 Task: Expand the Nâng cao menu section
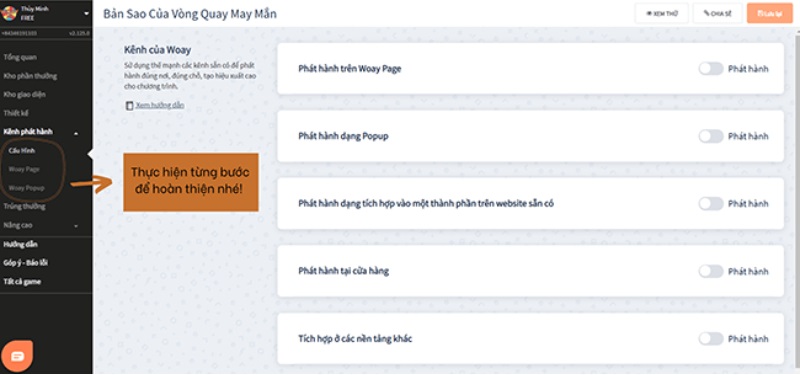coord(76,226)
